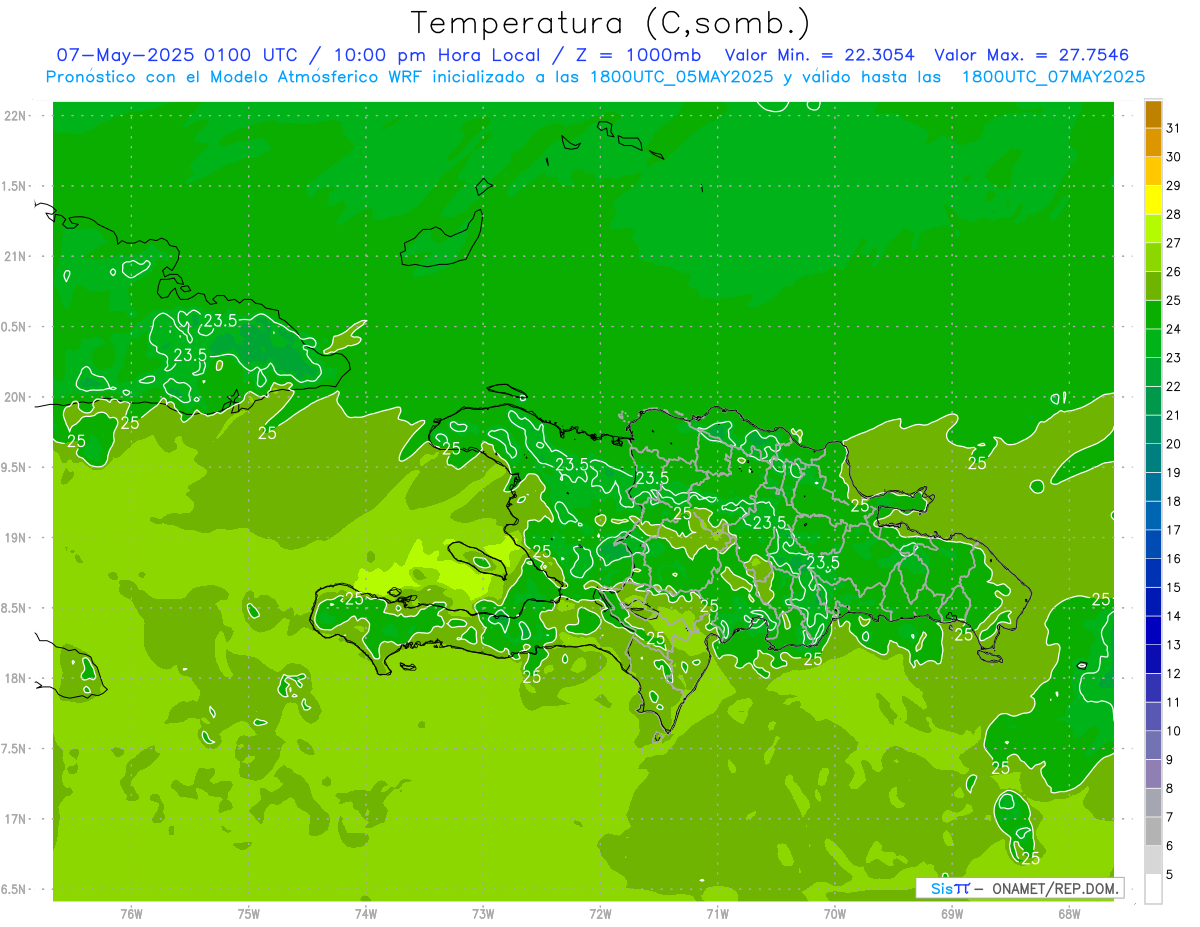Click the "20N" latitude axis label
1200x927 pixels.
pos(15,397)
